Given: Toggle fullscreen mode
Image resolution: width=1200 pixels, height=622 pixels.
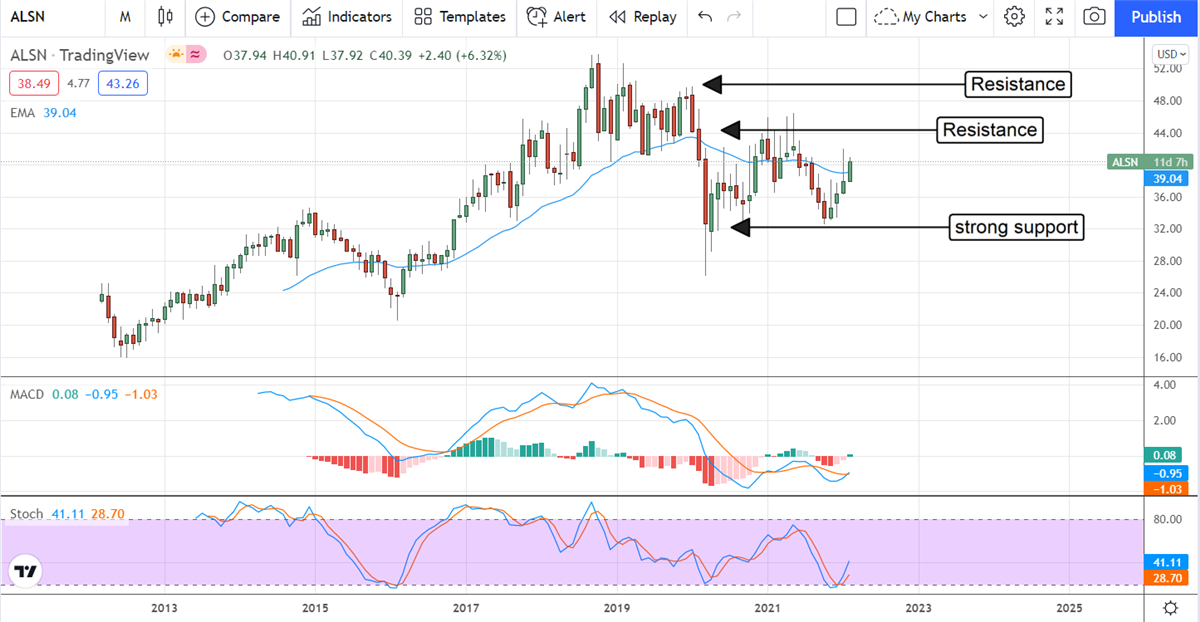Looking at the screenshot, I should pos(1054,17).
